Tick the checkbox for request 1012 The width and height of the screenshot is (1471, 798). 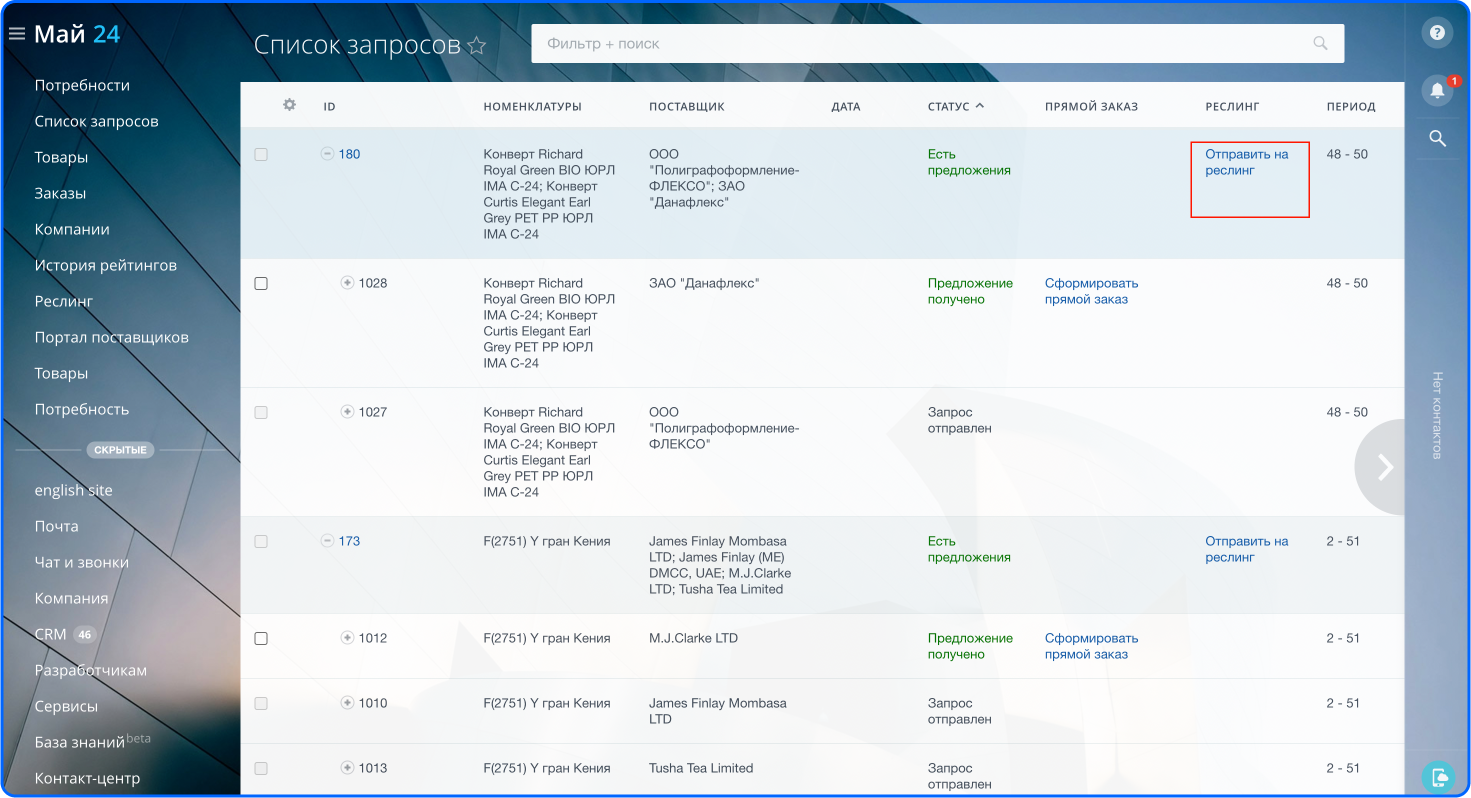(x=261, y=639)
